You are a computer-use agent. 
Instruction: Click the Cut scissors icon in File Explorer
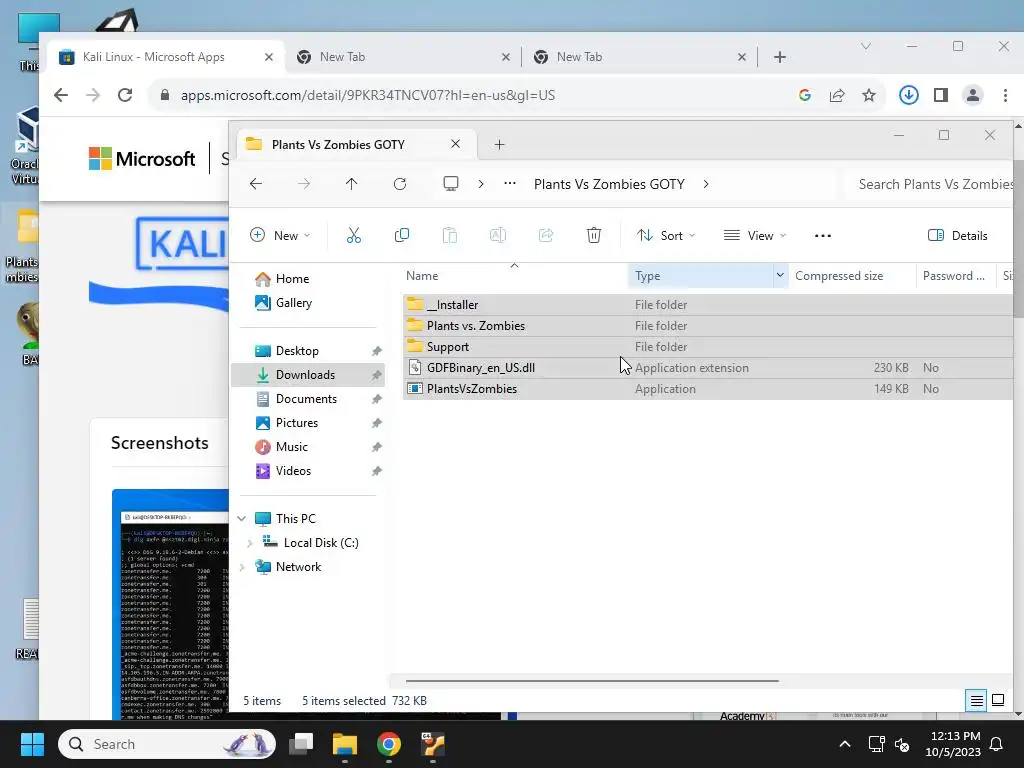353,236
